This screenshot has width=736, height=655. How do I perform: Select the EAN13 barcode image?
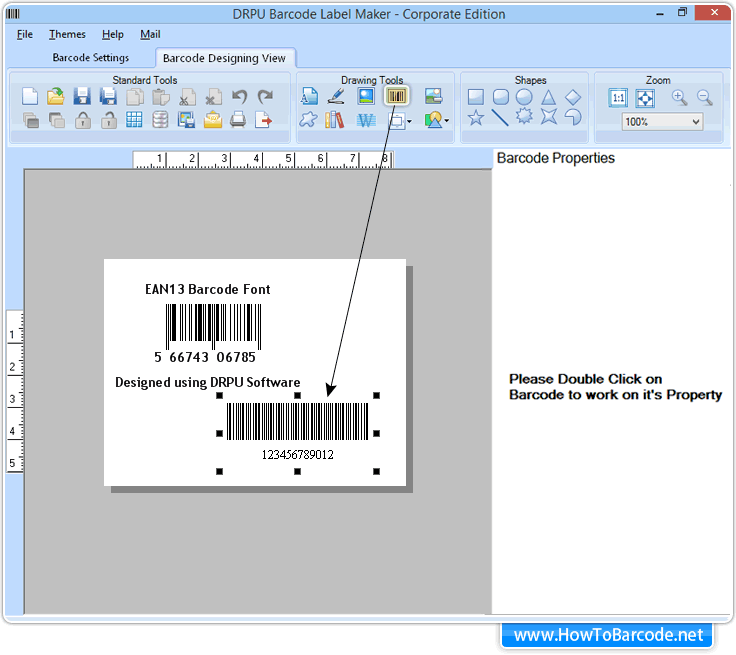pyautogui.click(x=213, y=327)
